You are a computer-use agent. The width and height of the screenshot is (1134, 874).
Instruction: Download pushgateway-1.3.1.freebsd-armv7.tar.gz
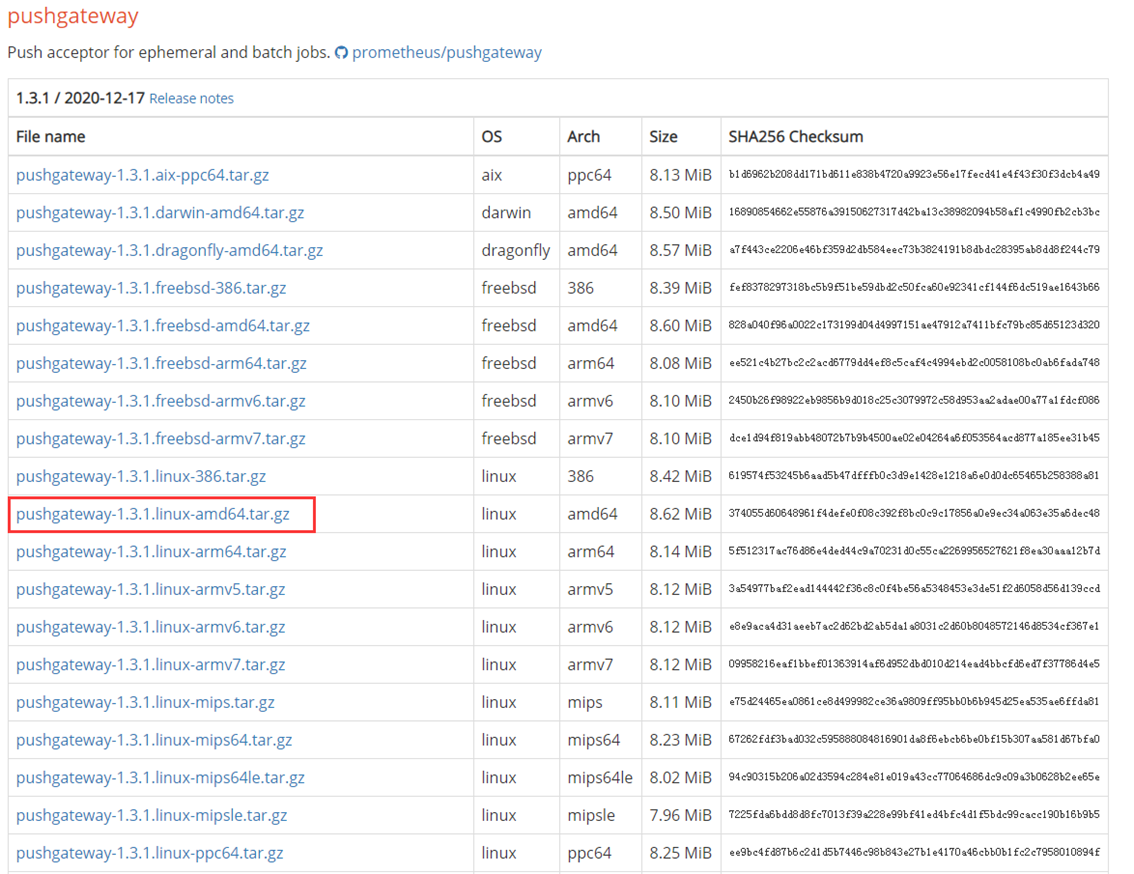point(161,438)
